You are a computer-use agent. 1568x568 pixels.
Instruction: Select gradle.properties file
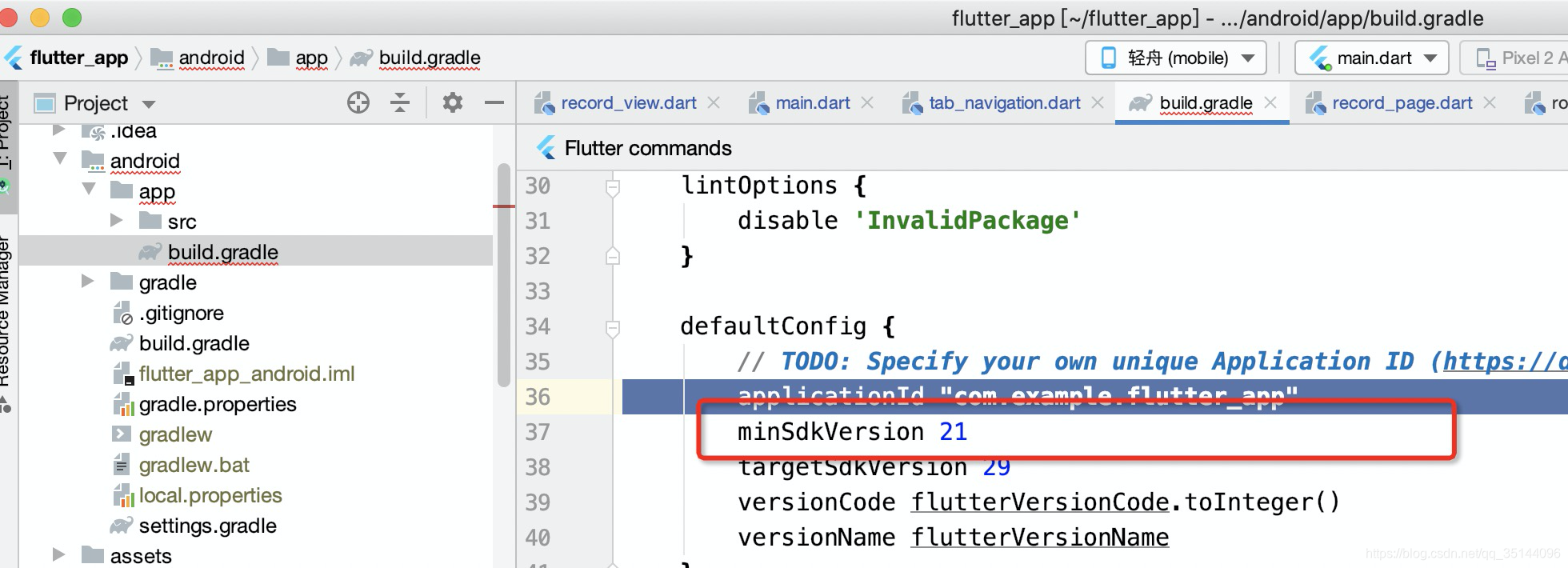(218, 404)
